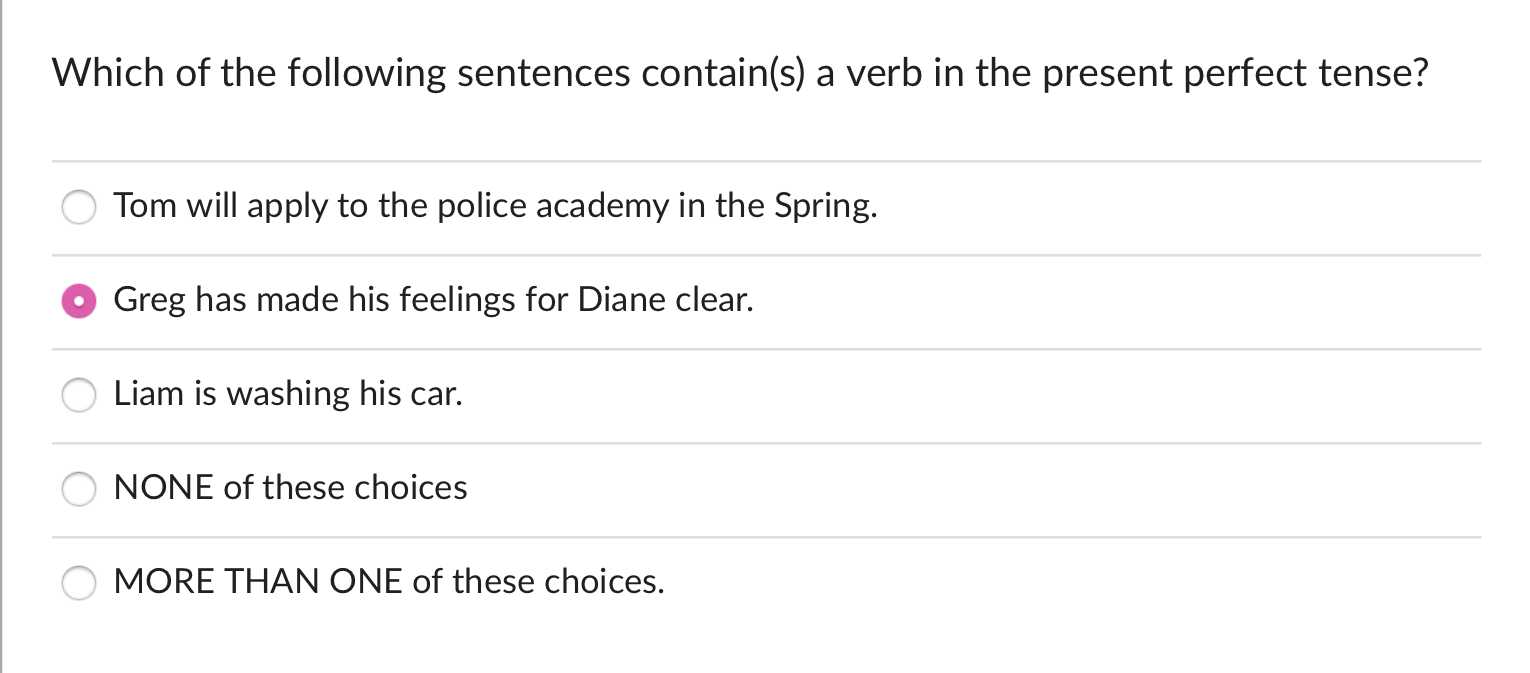The height and width of the screenshot is (673, 1530).
Task: Click the sentence 'Greg has made his feelings'
Action: (433, 300)
